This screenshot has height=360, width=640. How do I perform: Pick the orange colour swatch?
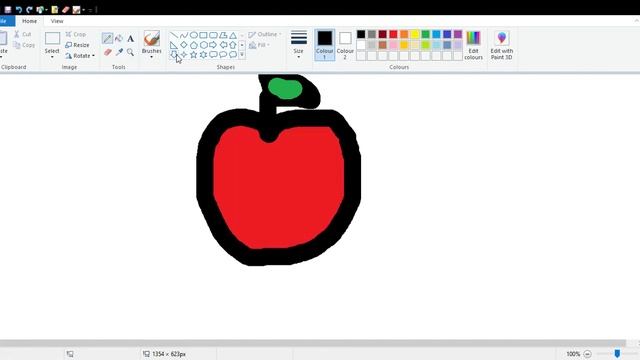pyautogui.click(x=404, y=34)
